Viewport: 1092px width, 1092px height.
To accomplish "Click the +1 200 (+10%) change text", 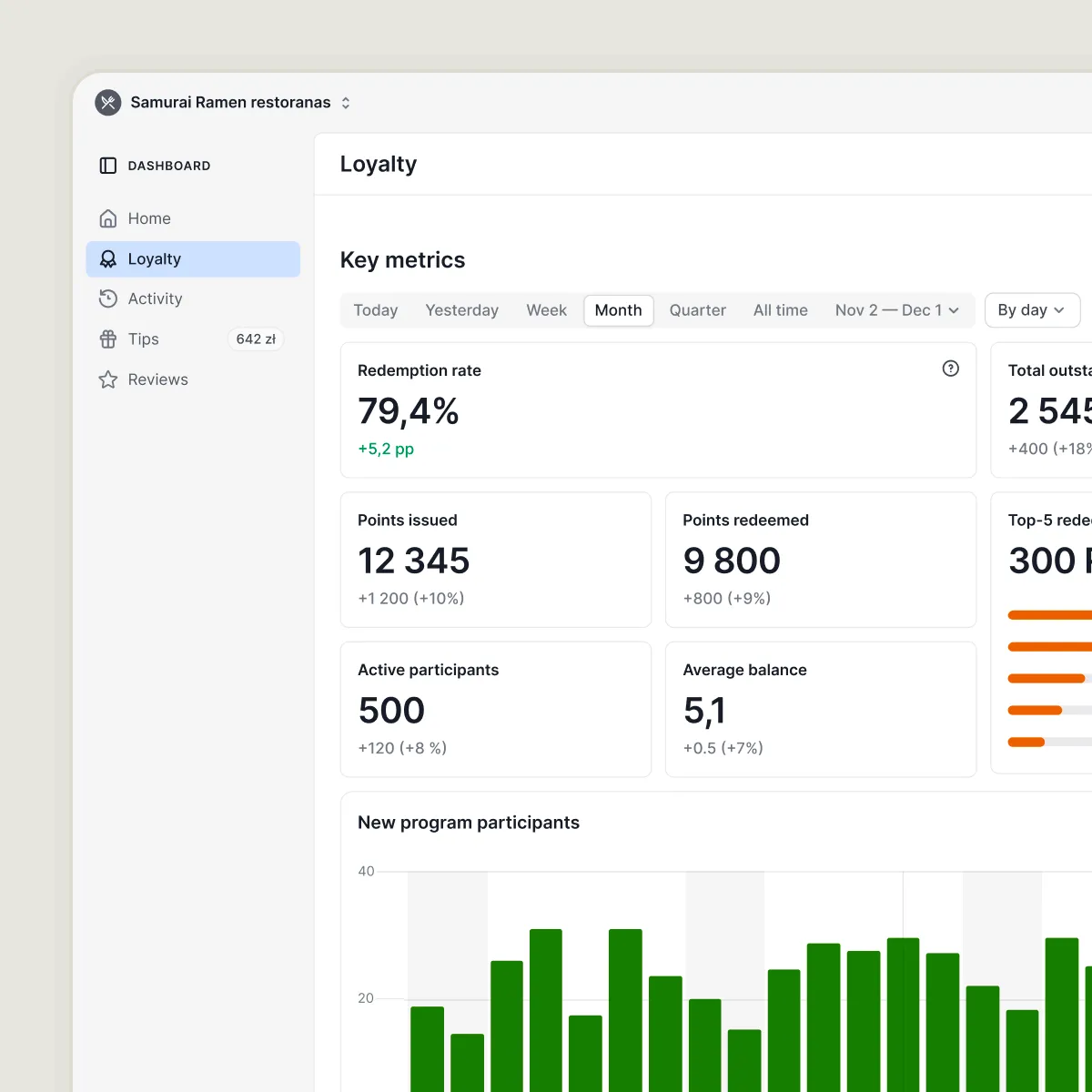I will [x=411, y=599].
